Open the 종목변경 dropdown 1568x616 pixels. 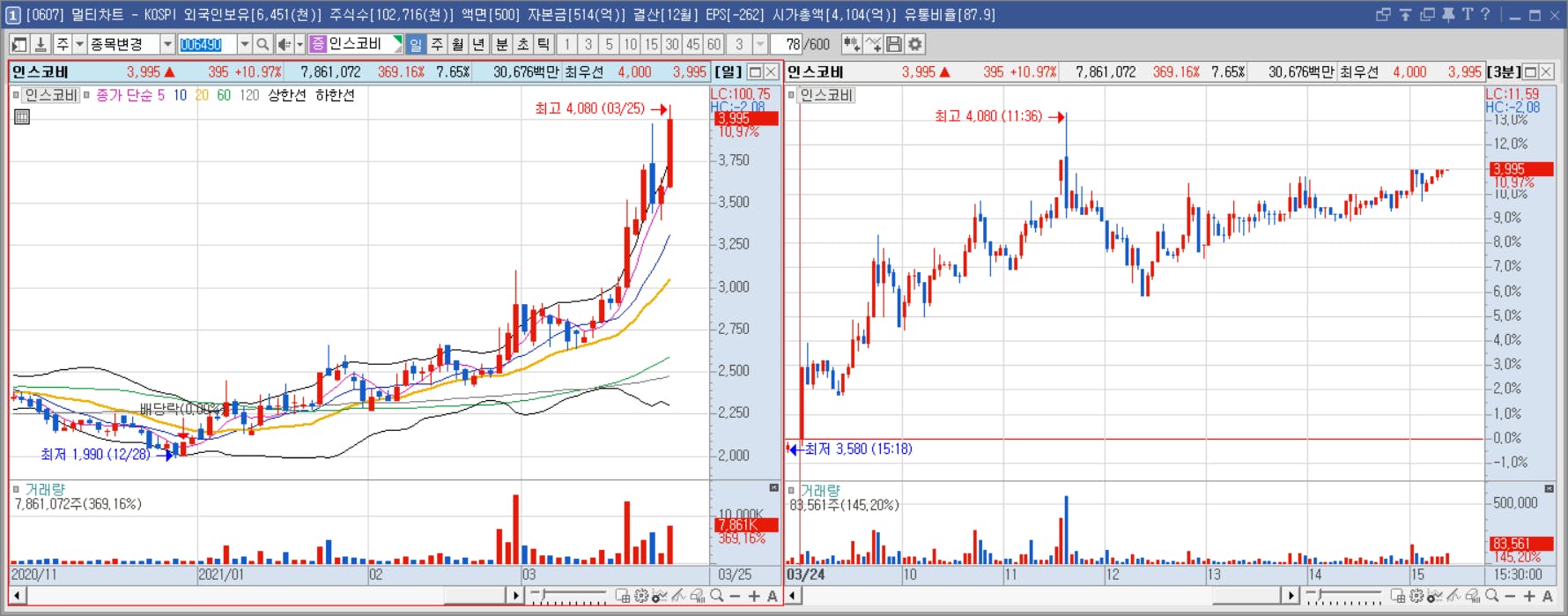[167, 44]
